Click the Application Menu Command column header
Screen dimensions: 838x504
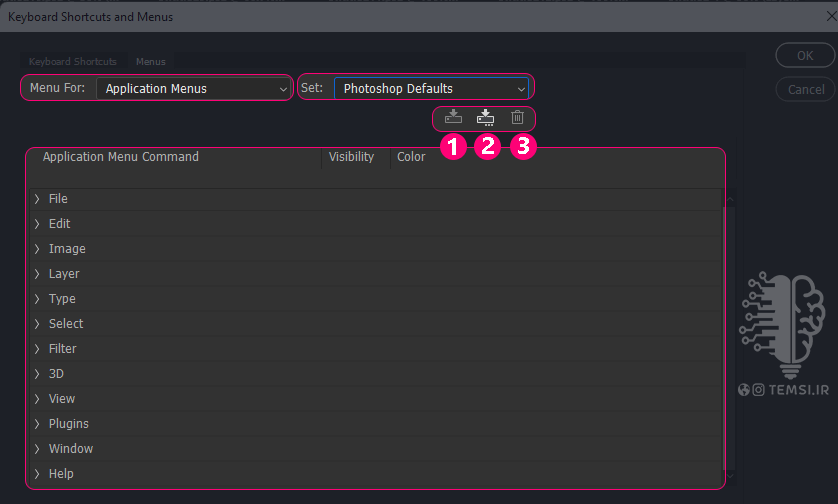(121, 157)
